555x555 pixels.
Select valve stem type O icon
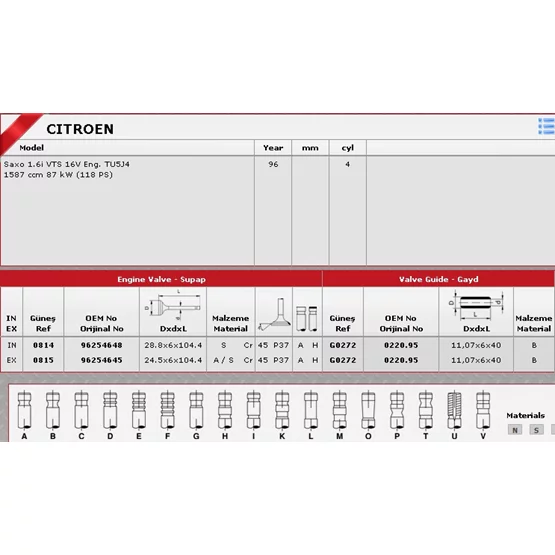(x=368, y=410)
